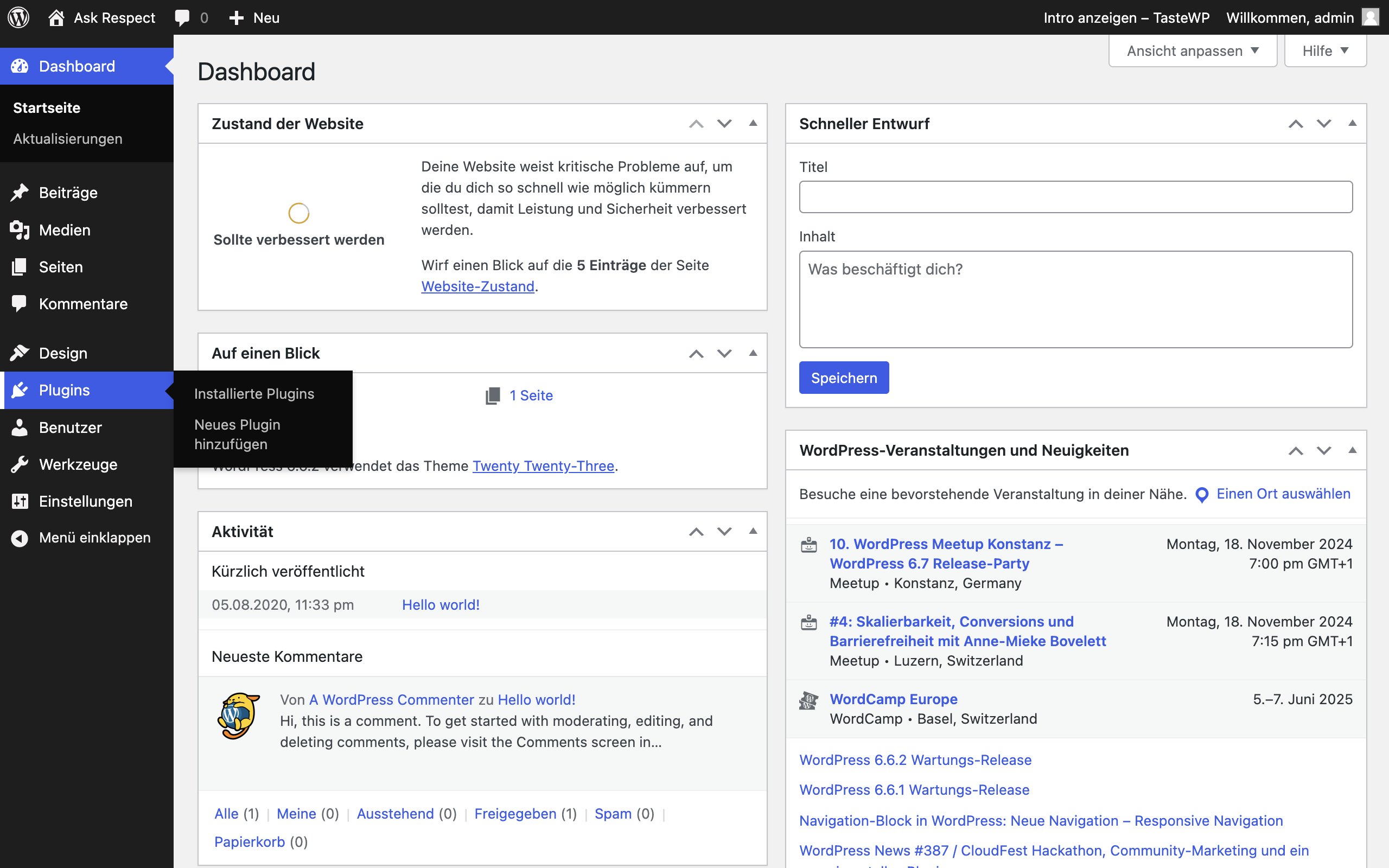This screenshot has height=868, width=1389.
Task: Move Auf einen Blick panel down
Action: [724, 354]
